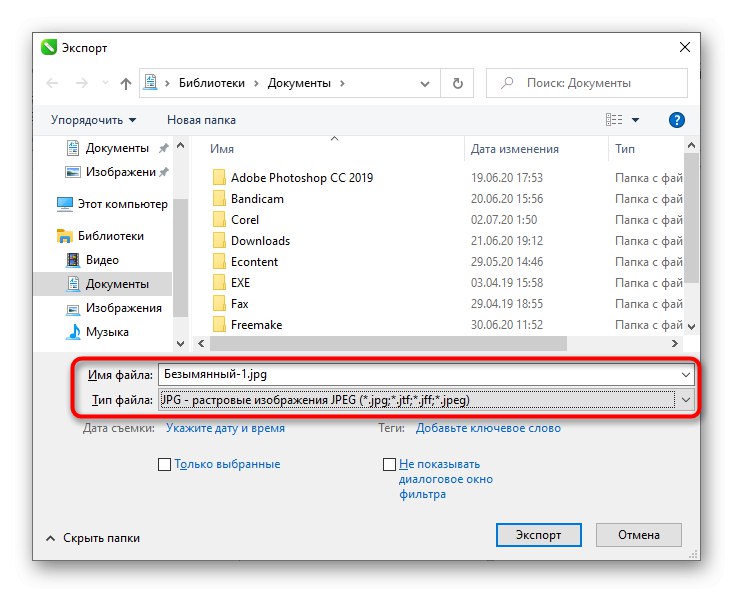Click Укажите дату и время link
Viewport: 733px width, 593px height.
pos(225,428)
